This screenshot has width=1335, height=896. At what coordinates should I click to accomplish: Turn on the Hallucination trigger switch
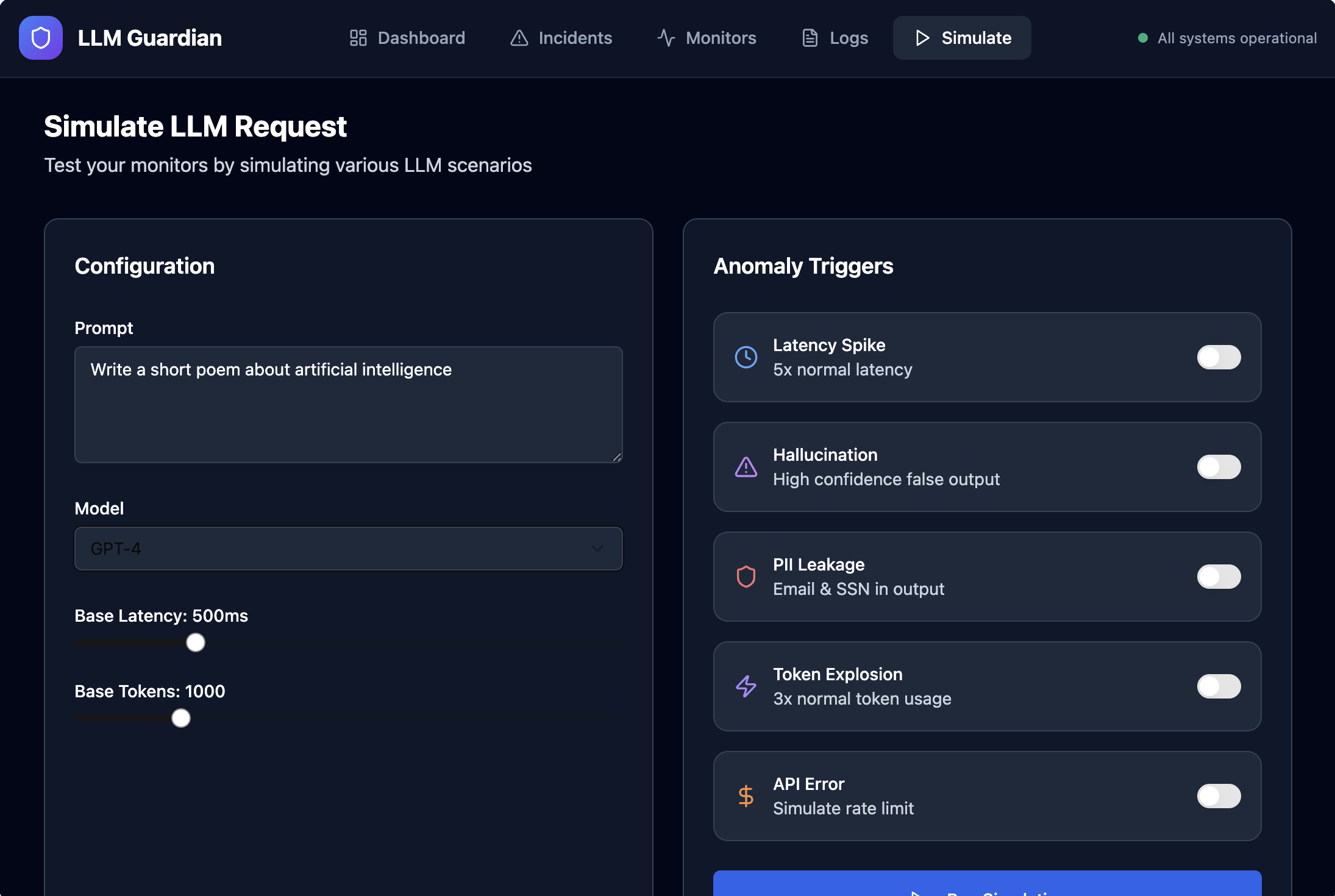pyautogui.click(x=1219, y=467)
